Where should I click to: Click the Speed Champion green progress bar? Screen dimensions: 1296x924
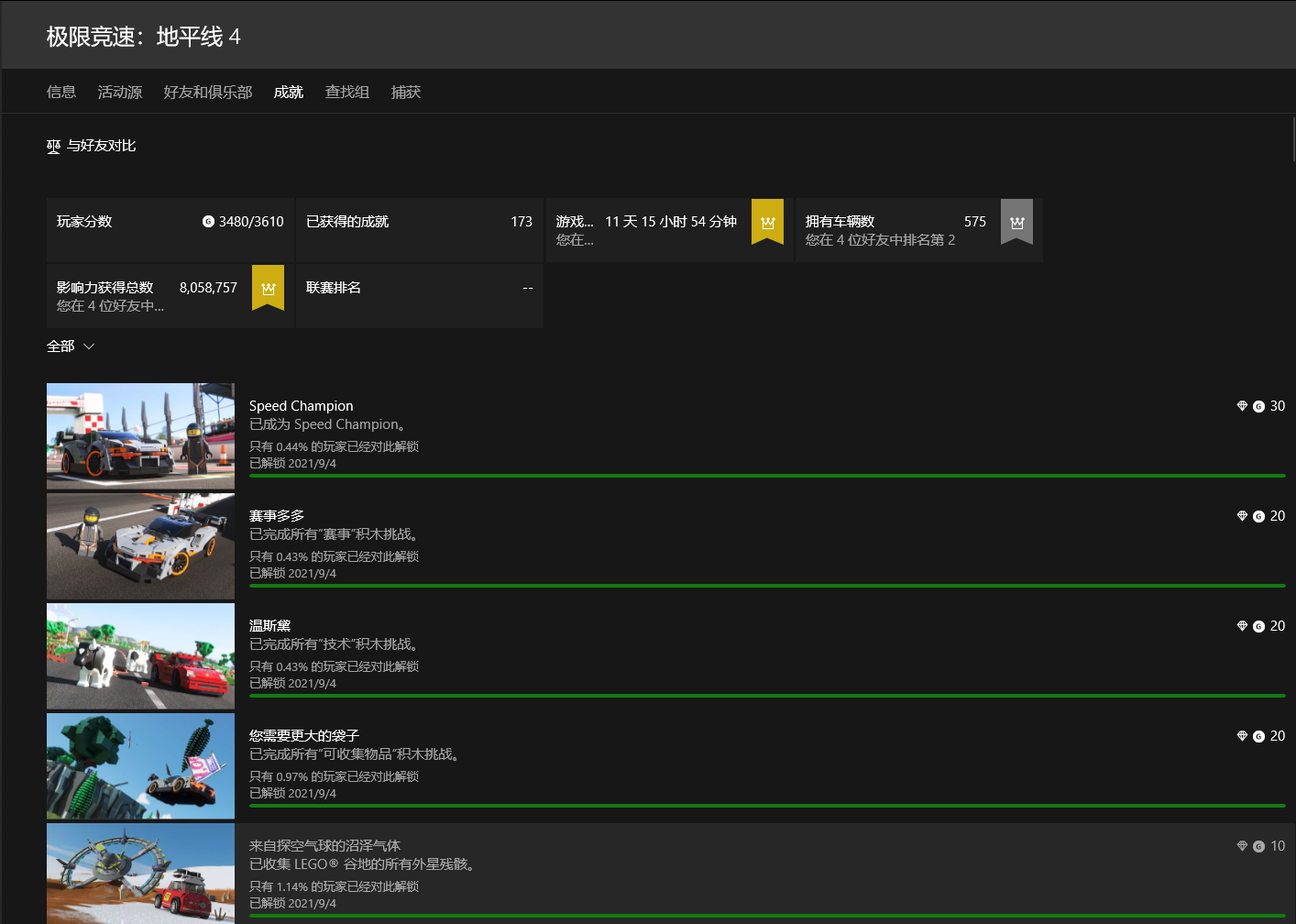tap(767, 476)
